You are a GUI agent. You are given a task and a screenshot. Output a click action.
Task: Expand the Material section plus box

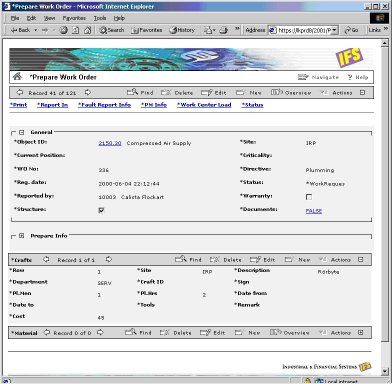coord(361,332)
